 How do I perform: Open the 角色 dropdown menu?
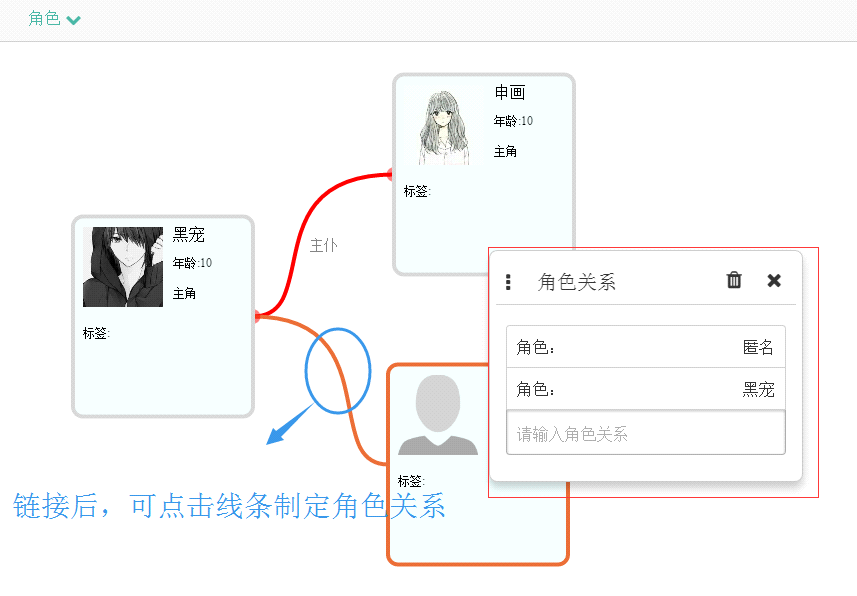pyautogui.click(x=54, y=19)
